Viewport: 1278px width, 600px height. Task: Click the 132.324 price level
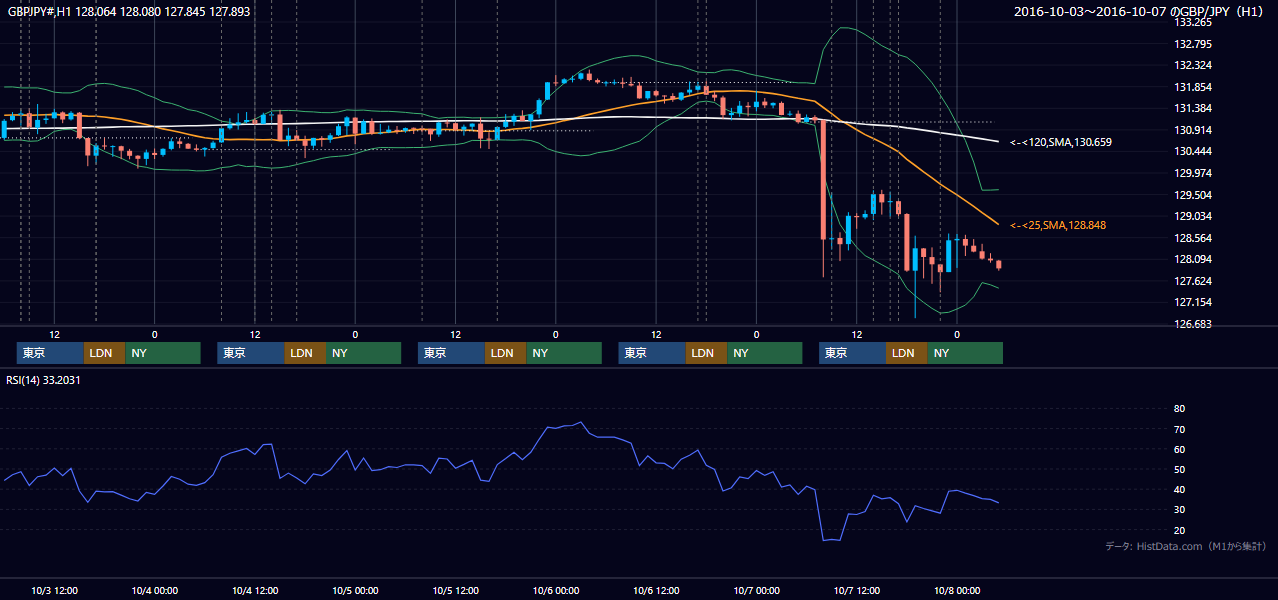(1193, 65)
